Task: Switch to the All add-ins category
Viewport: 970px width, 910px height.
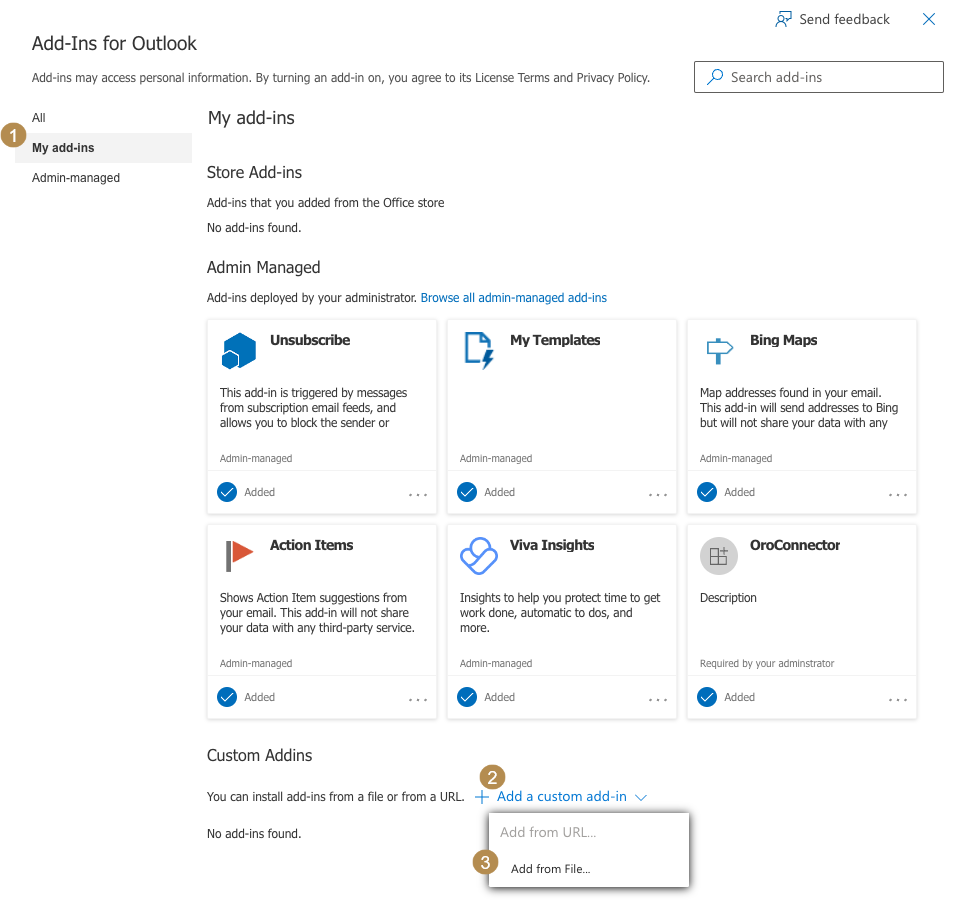Action: 39,118
